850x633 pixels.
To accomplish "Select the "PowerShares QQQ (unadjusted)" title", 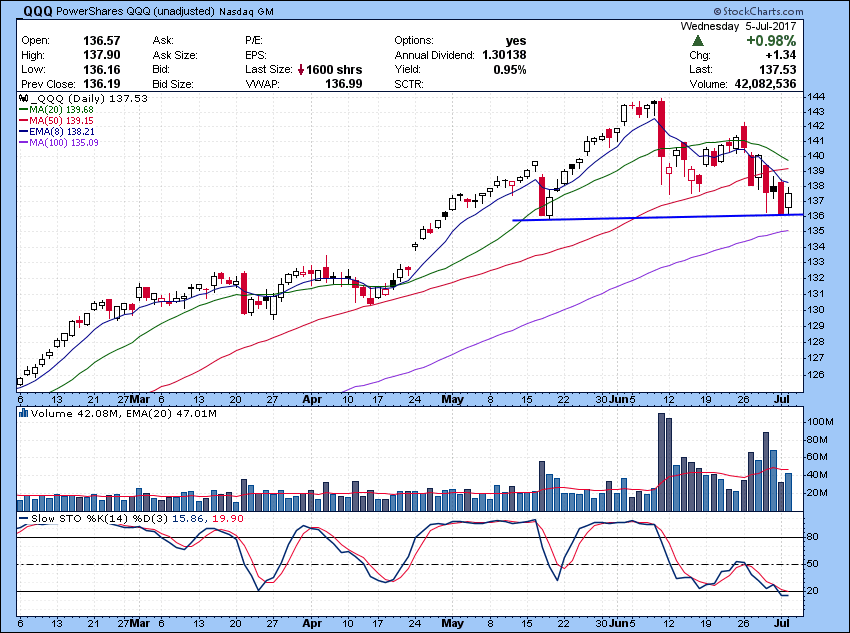I will [135, 11].
